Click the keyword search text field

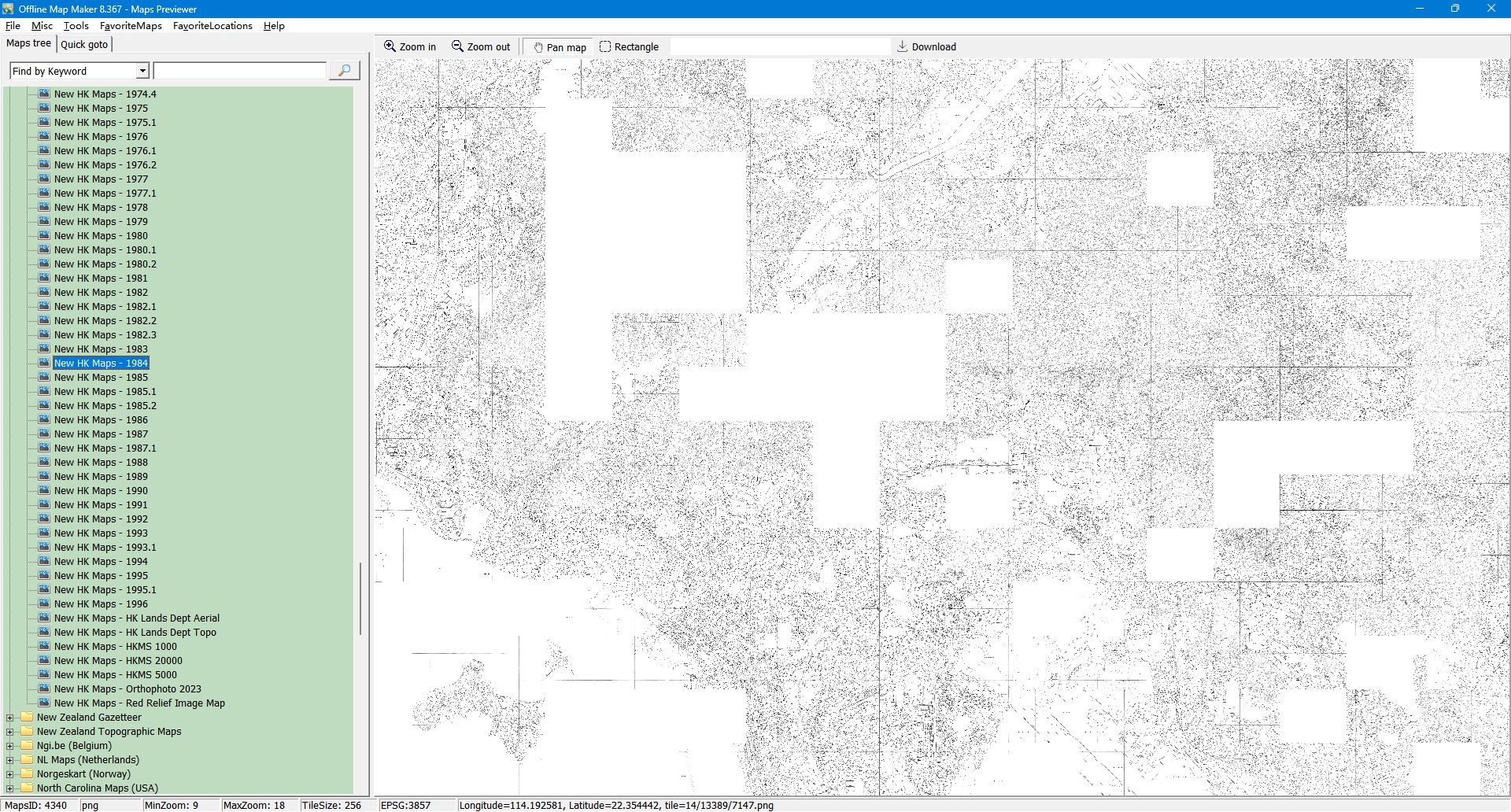click(240, 71)
